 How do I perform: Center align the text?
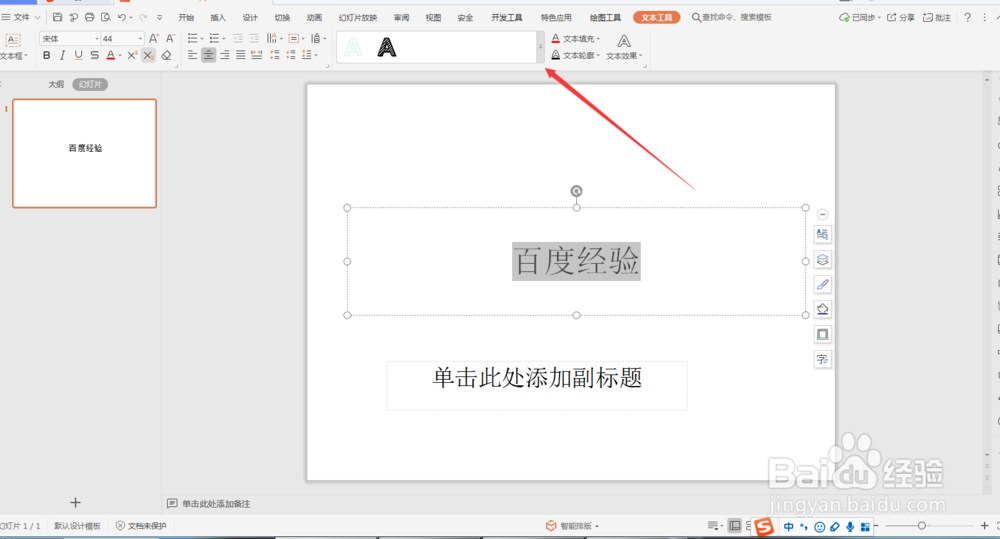tap(209, 55)
